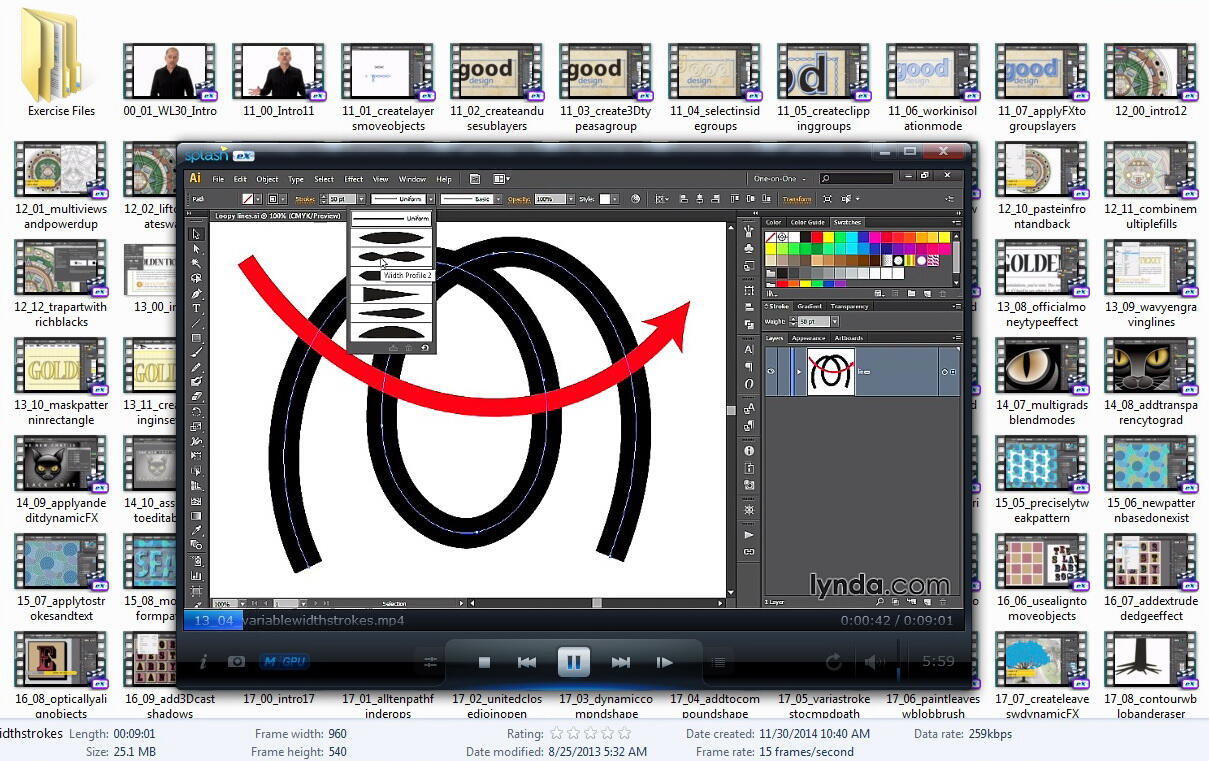This screenshot has height=761, width=1209.
Task: Click the orange Opacity link
Action: pos(518,199)
